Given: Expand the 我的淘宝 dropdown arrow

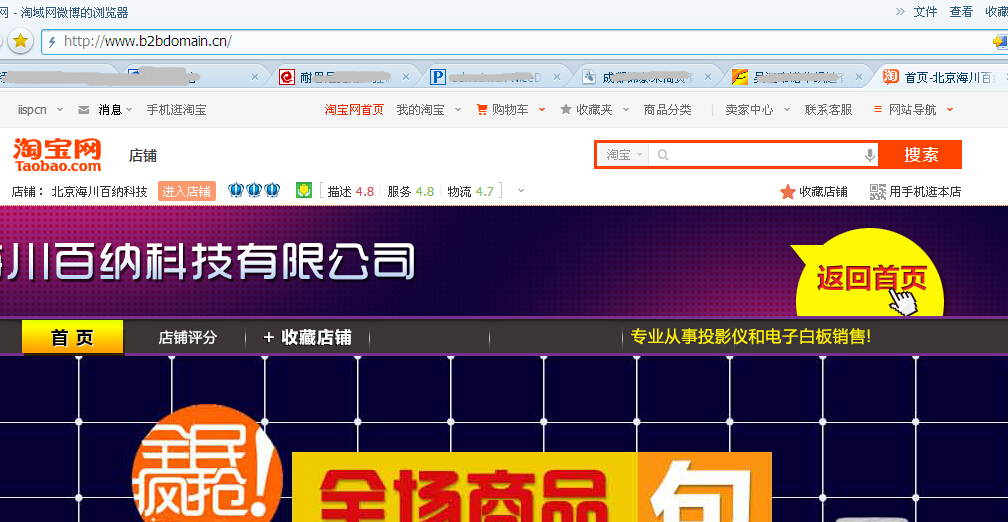Looking at the screenshot, I should coord(458,110).
